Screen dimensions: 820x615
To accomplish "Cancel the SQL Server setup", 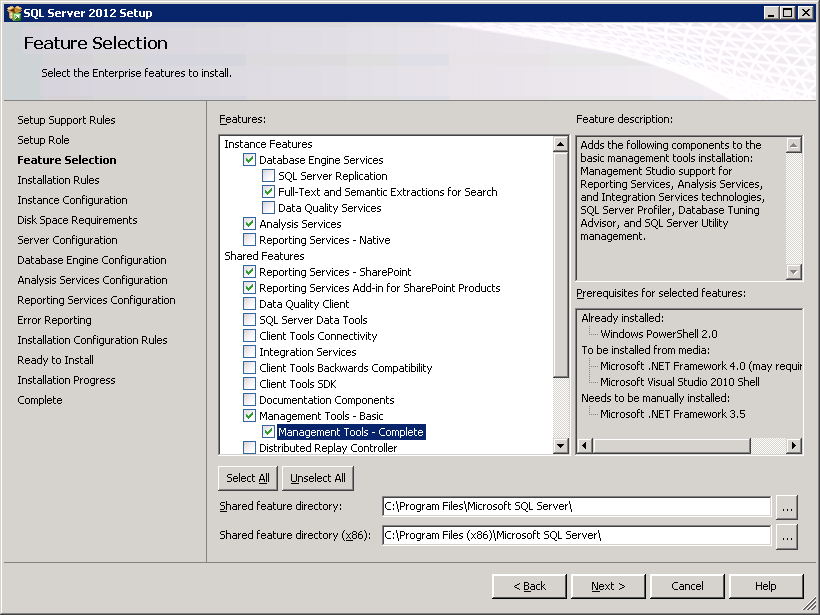I will coord(687,586).
